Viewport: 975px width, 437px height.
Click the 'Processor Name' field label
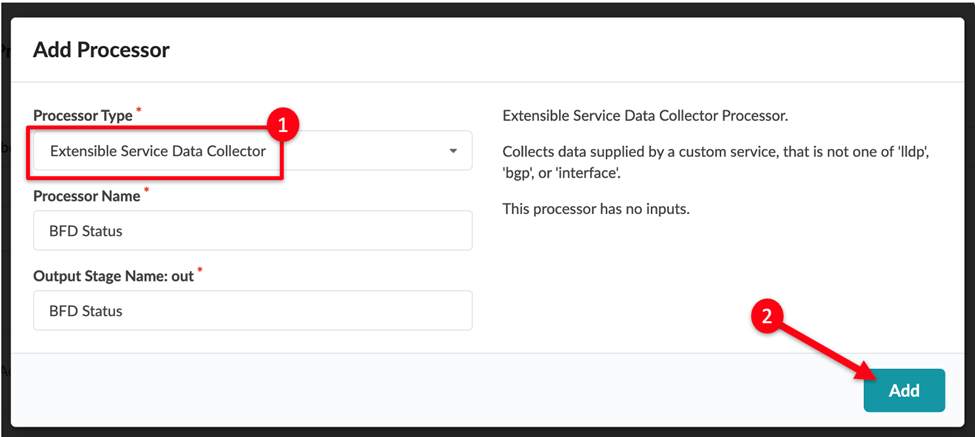point(86,196)
